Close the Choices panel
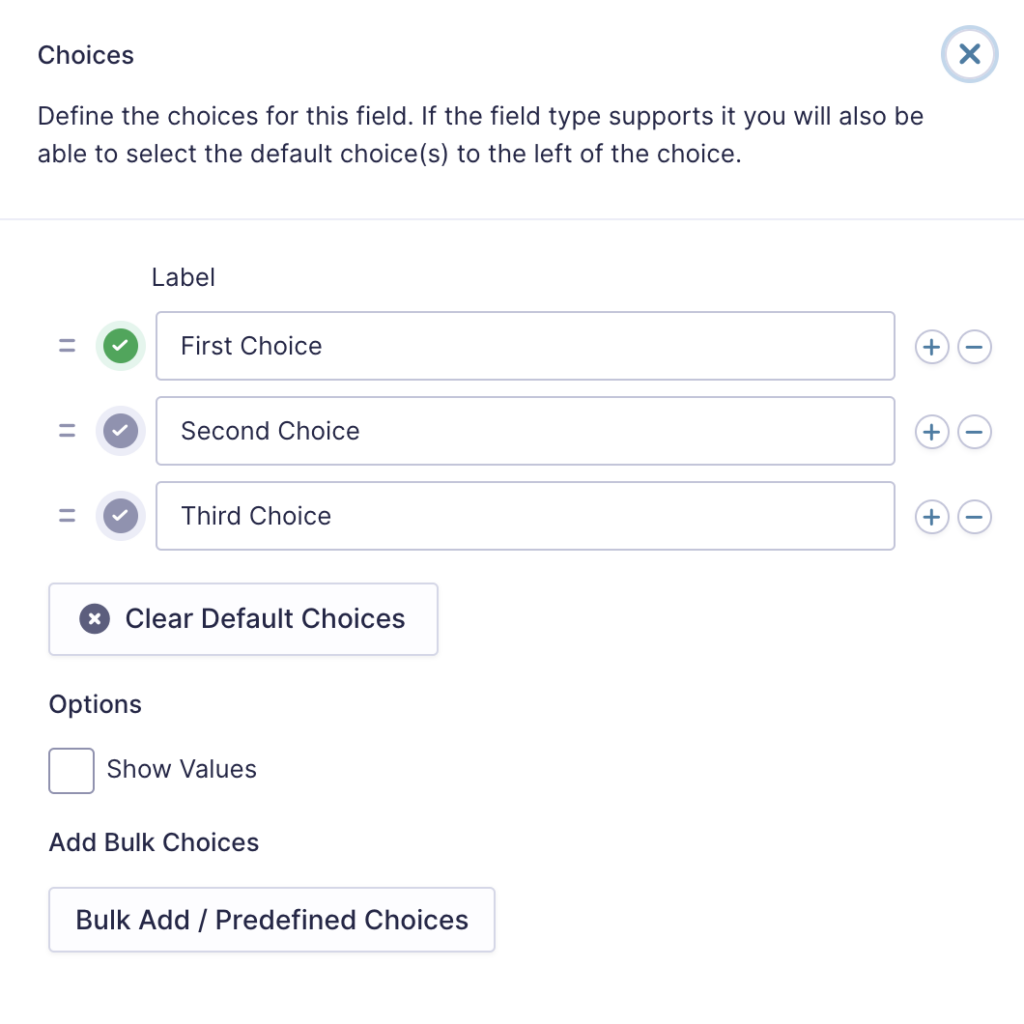The height and width of the screenshot is (1024, 1024). [x=969, y=54]
